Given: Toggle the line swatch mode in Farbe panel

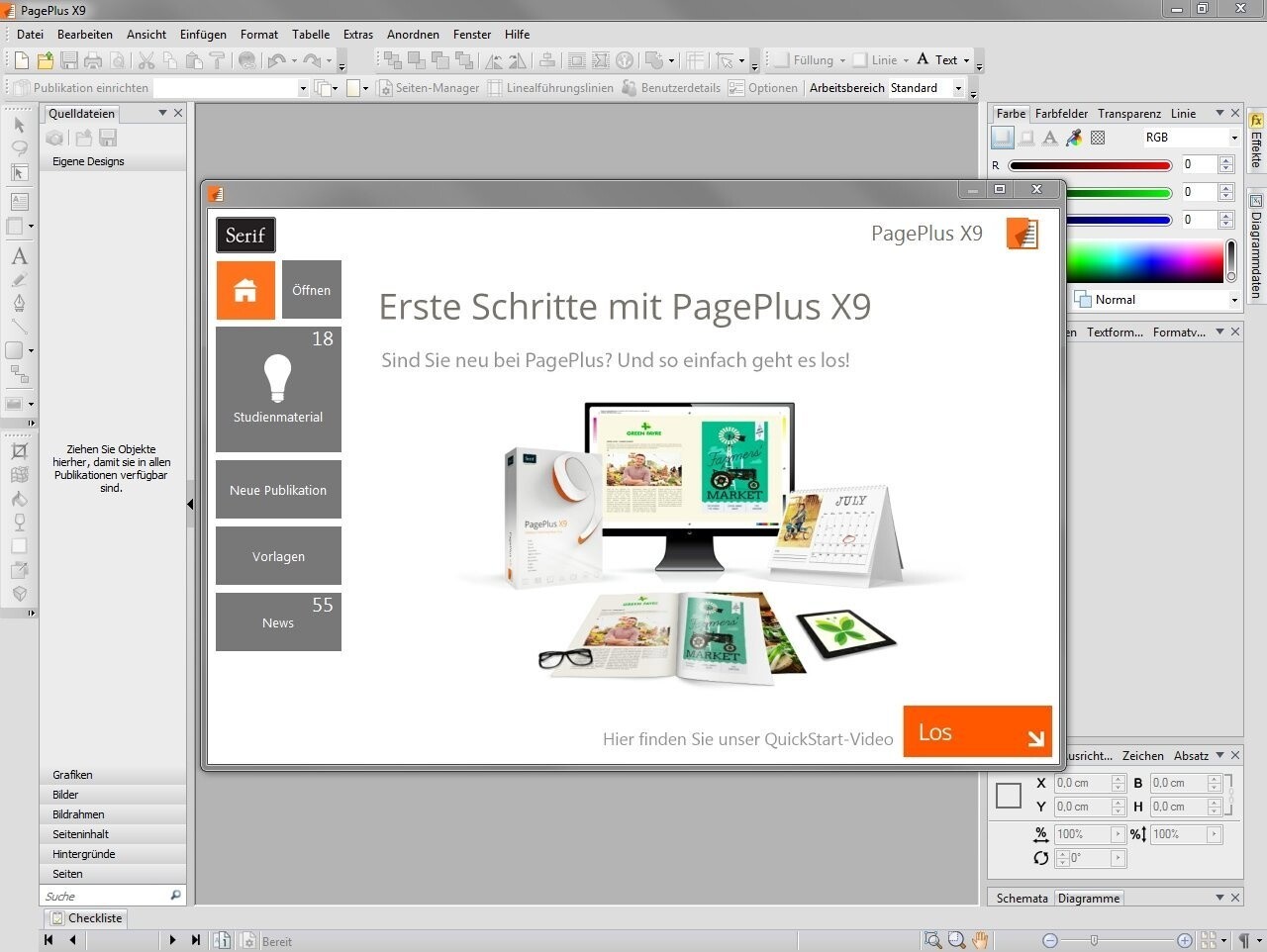Looking at the screenshot, I should 1026,138.
